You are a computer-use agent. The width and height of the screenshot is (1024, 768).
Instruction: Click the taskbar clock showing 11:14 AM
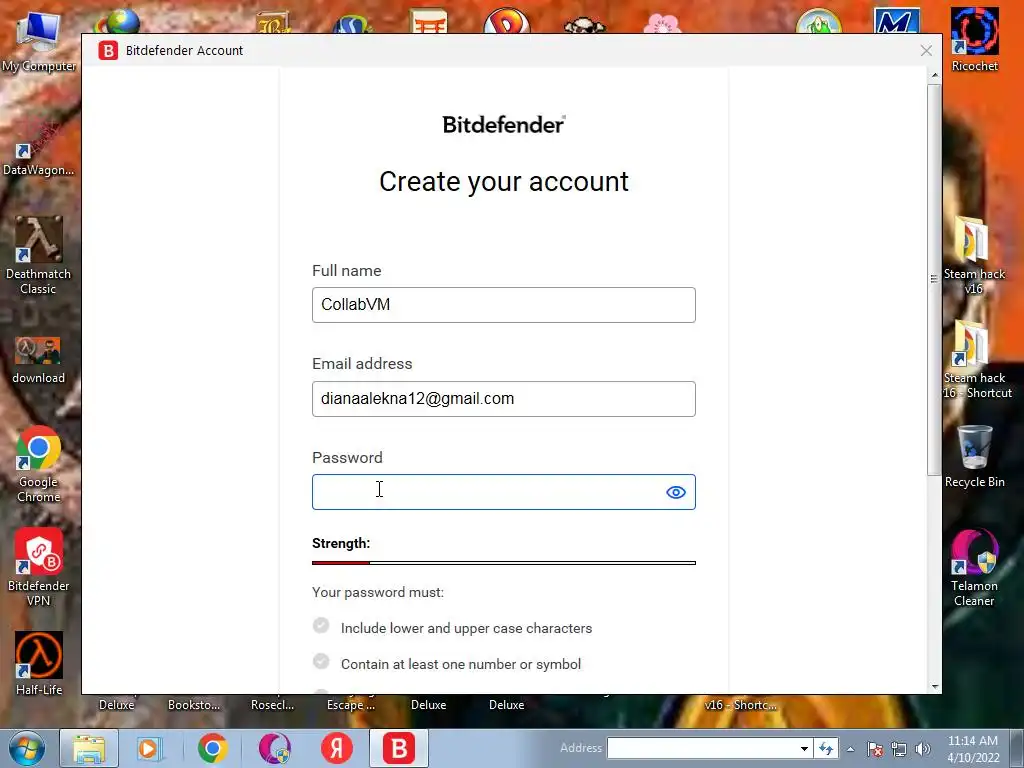(x=973, y=748)
